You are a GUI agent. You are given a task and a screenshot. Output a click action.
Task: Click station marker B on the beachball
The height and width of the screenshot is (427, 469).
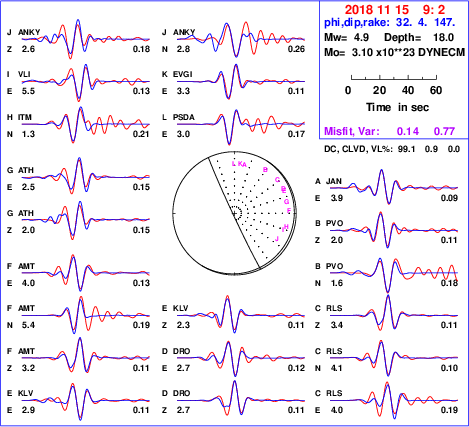pos(265,170)
